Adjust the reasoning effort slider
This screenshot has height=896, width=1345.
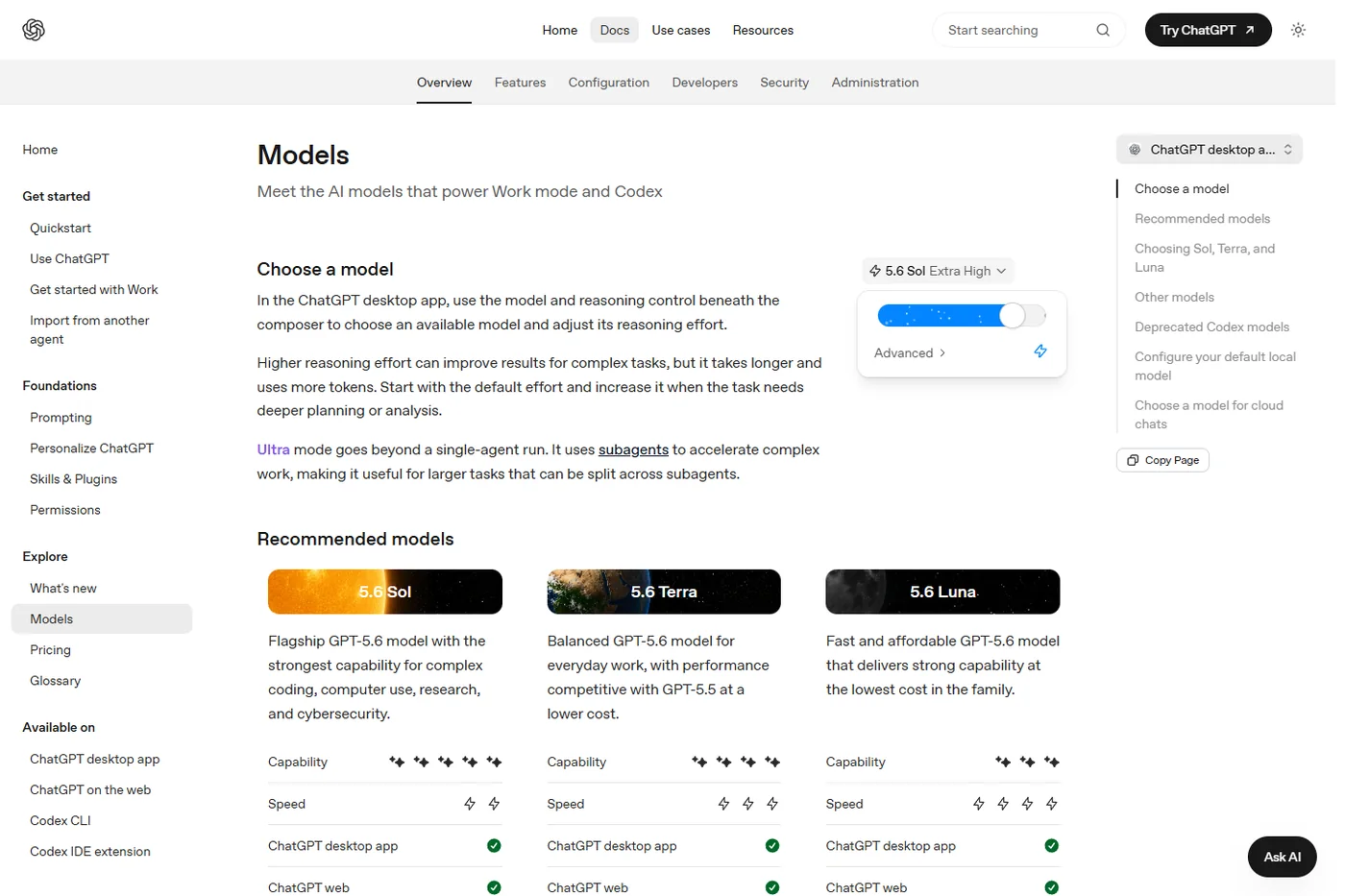coord(962,315)
